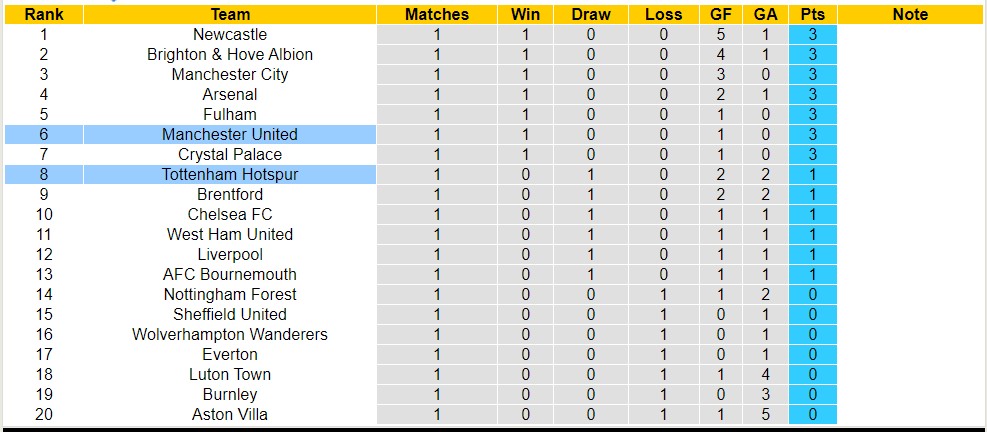Screen dimensions: 987x432
Task: Select the highlighted Manchester United row
Action: tap(230, 134)
